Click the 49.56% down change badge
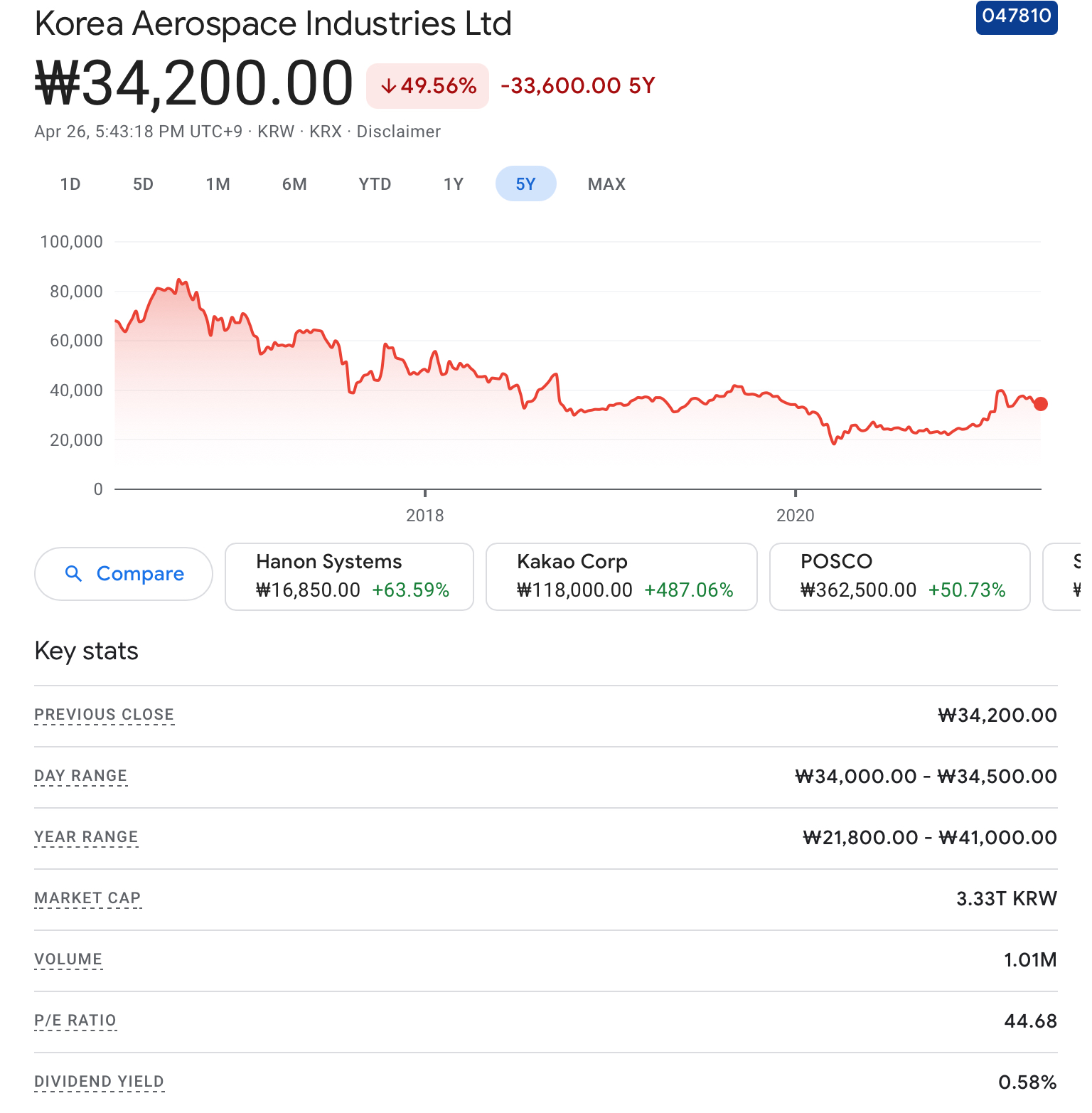Screen dimensions: 1092x1113 click(427, 86)
